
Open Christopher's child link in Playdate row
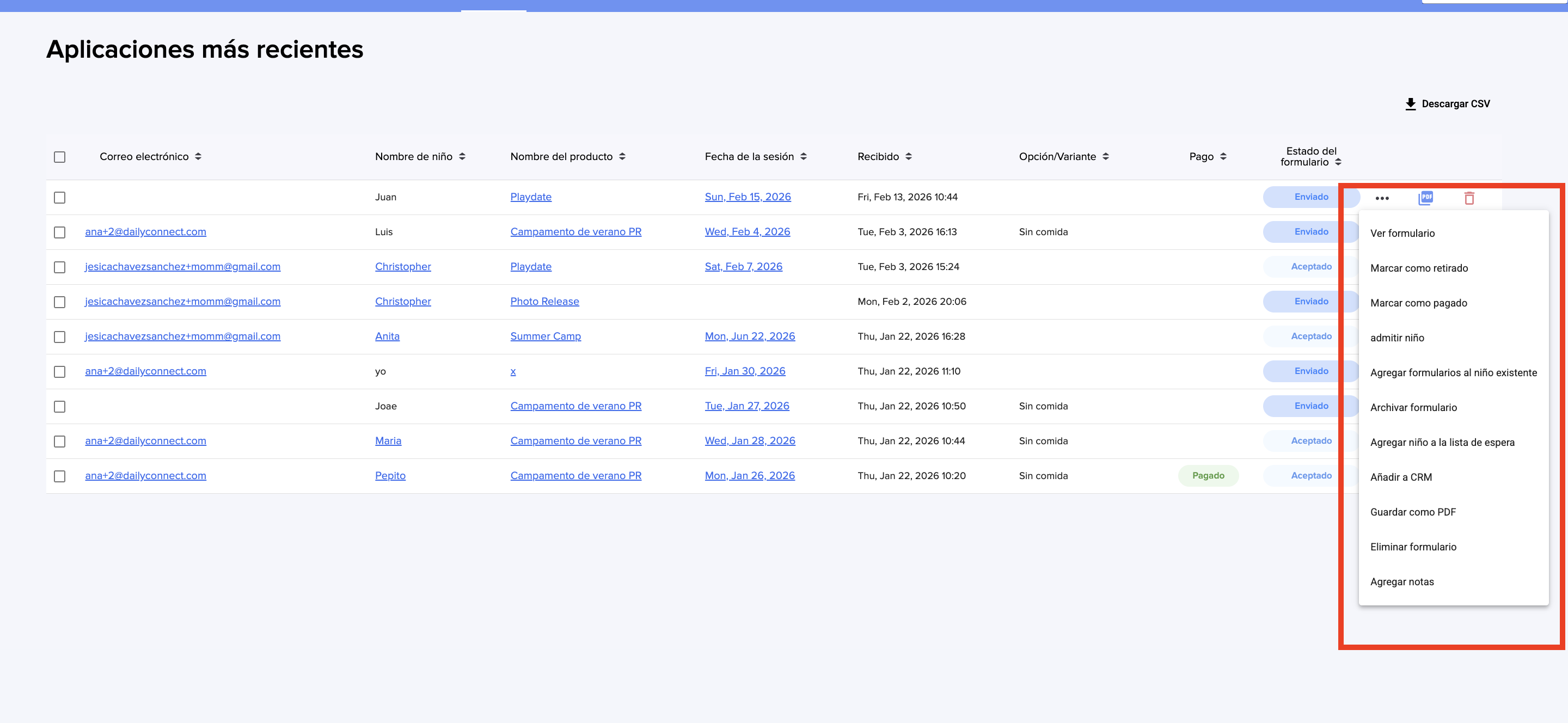(x=402, y=267)
